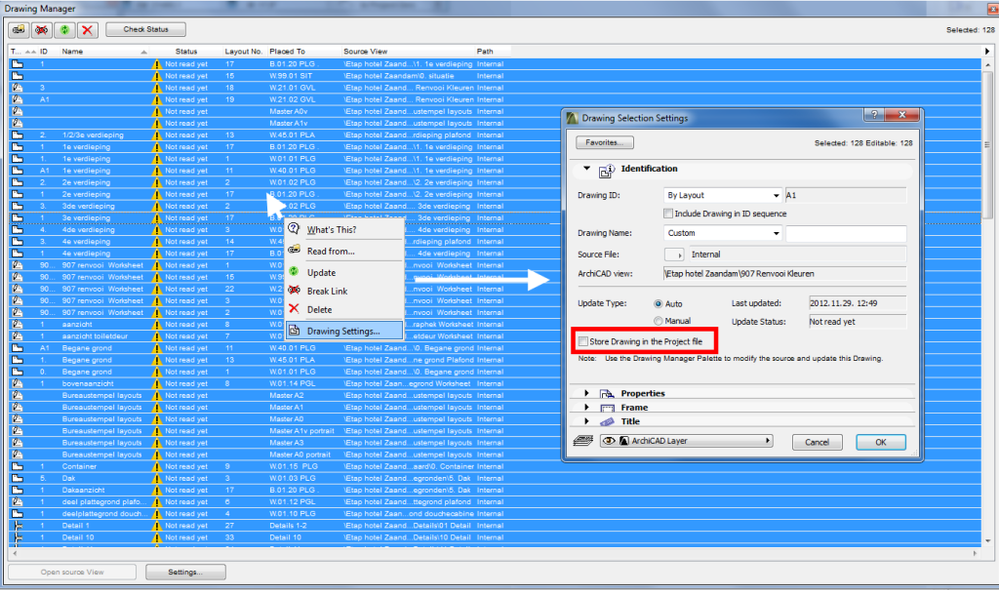Click the warning icon in the W.21.01 GVL row
This screenshot has height=590, width=999.
(157, 88)
